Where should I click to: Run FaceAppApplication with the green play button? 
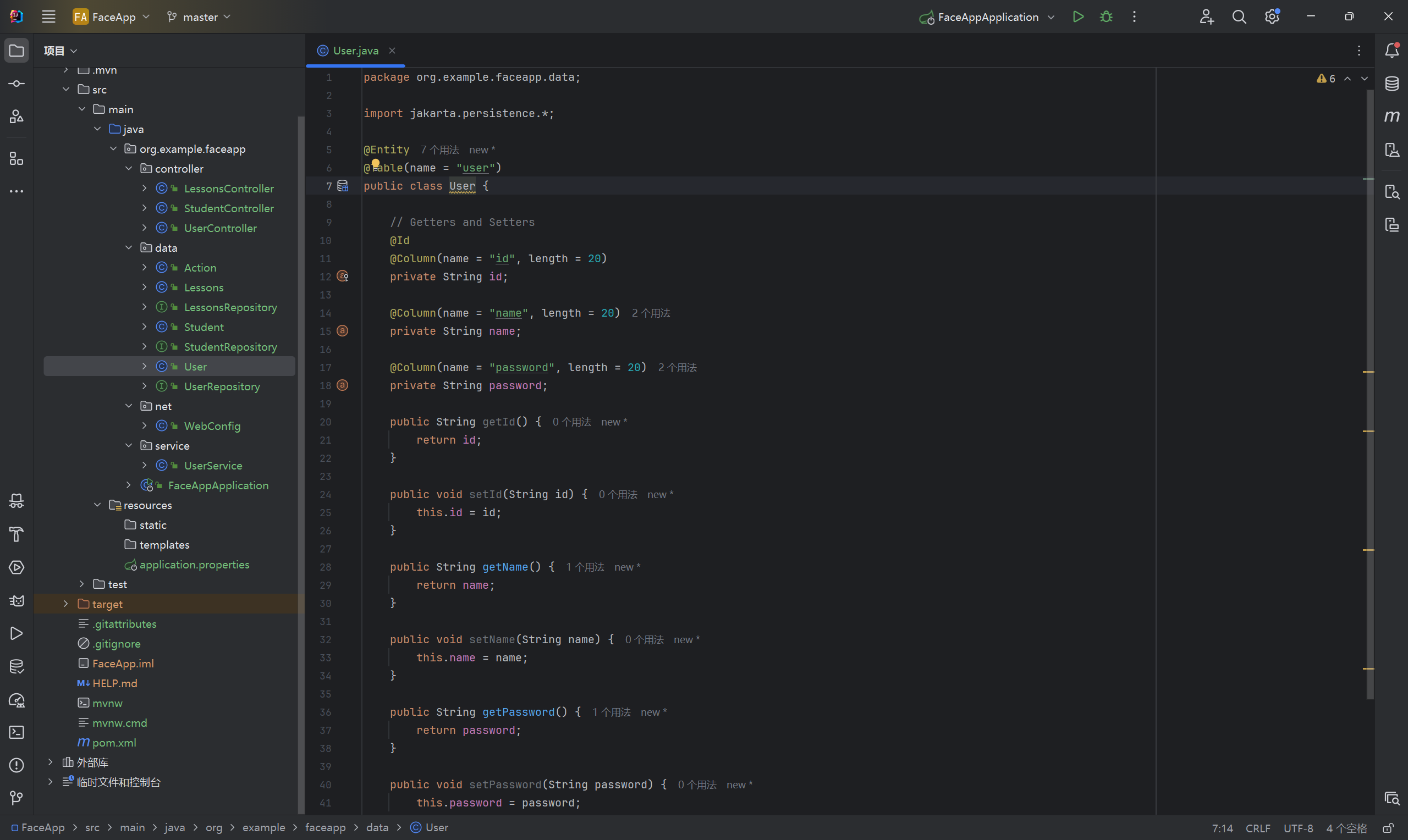(1078, 16)
